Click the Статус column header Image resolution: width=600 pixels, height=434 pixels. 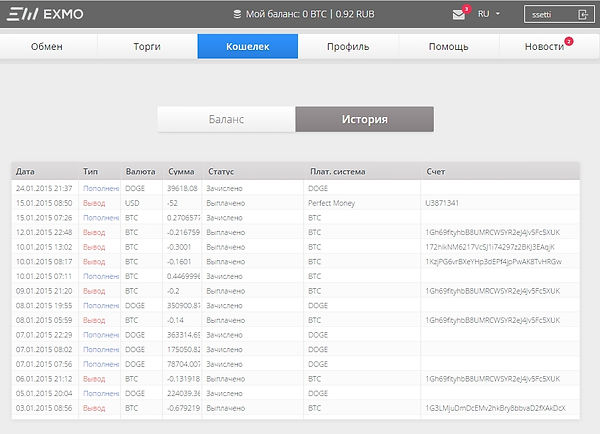click(221, 171)
